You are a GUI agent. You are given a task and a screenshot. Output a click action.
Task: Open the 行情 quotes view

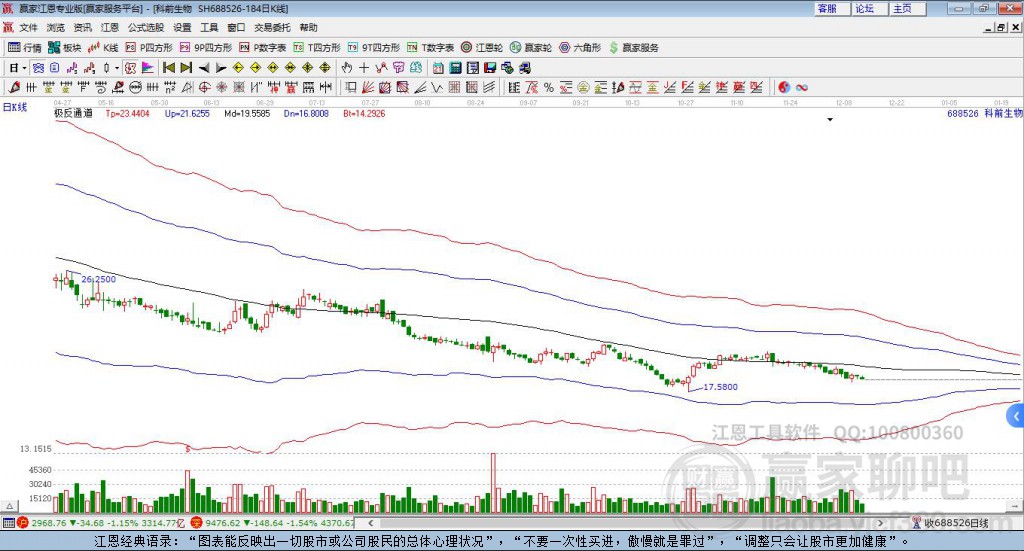24,48
